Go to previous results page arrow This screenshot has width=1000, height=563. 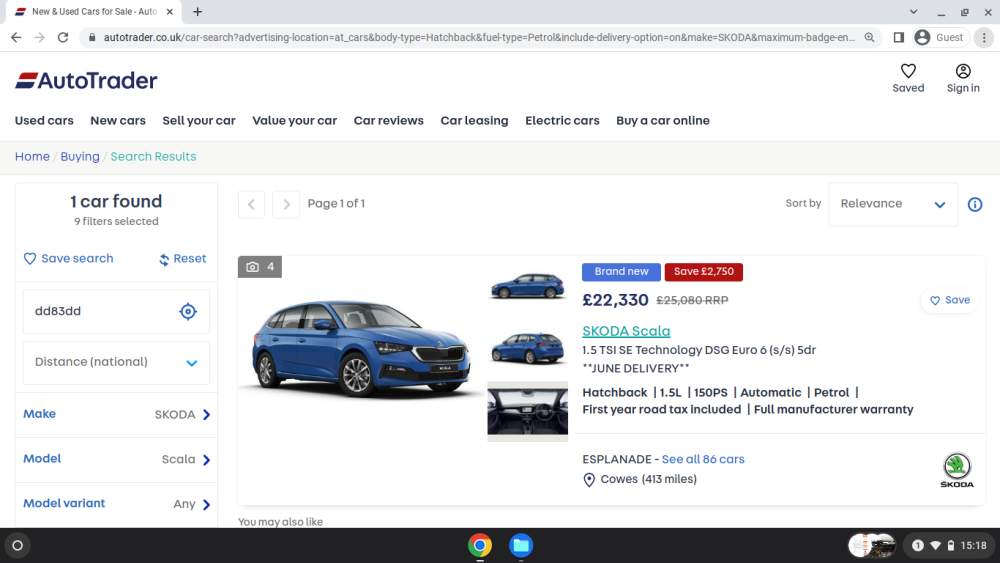(x=251, y=204)
